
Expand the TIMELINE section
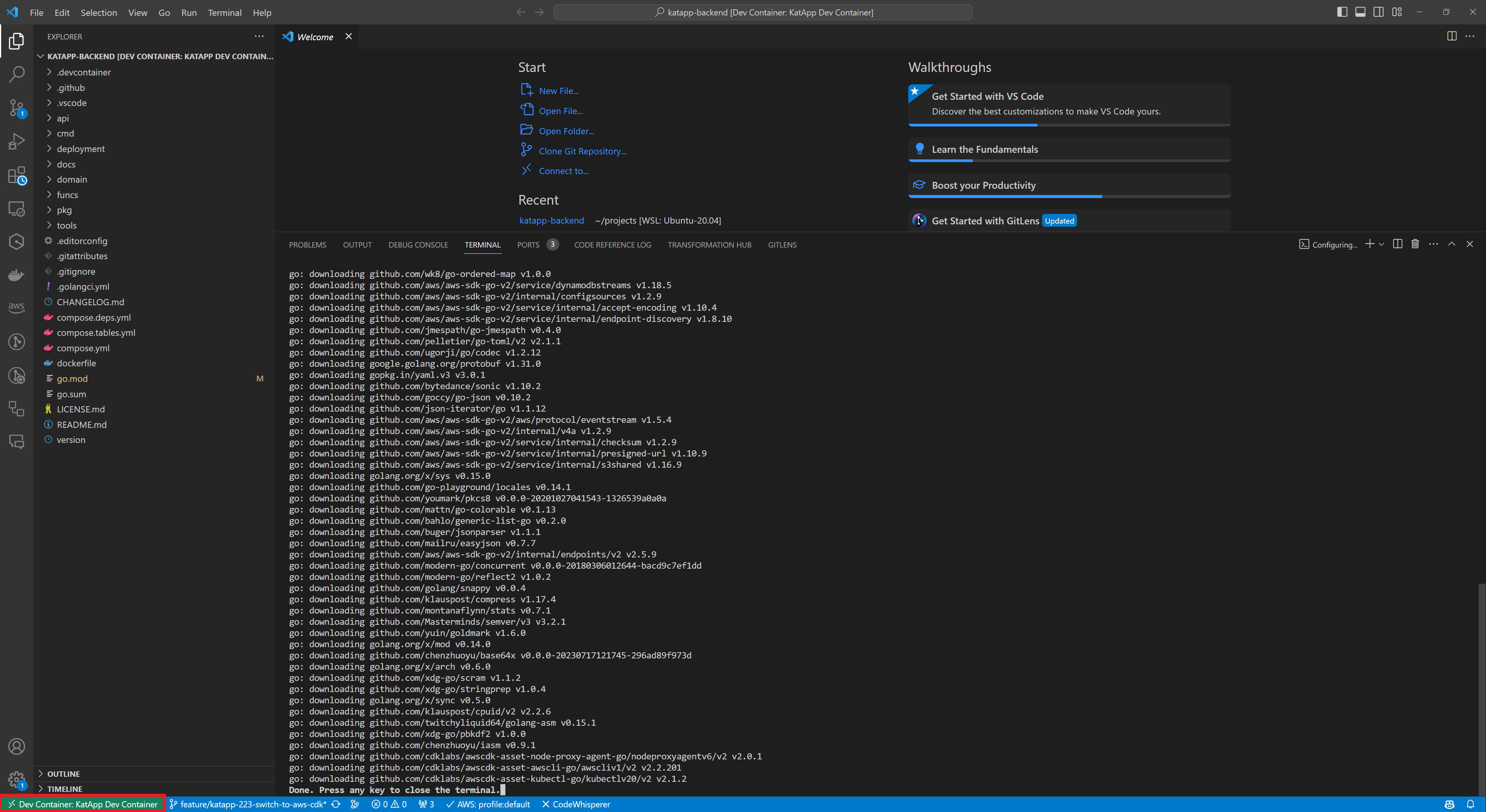(x=64, y=789)
